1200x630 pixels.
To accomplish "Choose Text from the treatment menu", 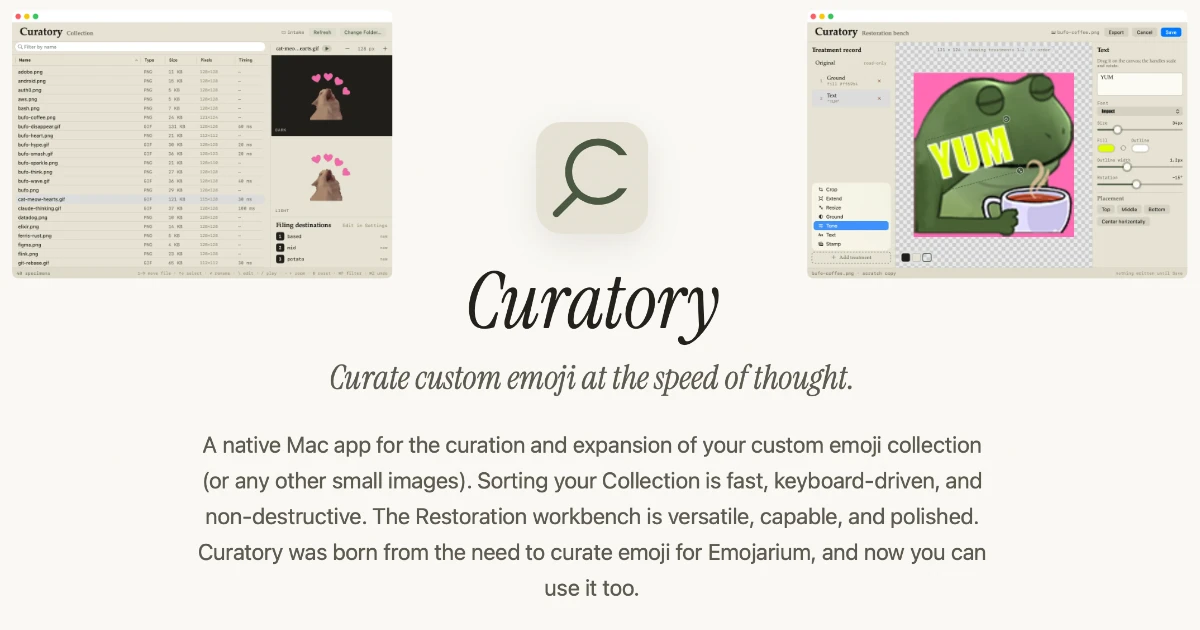I will (851, 234).
